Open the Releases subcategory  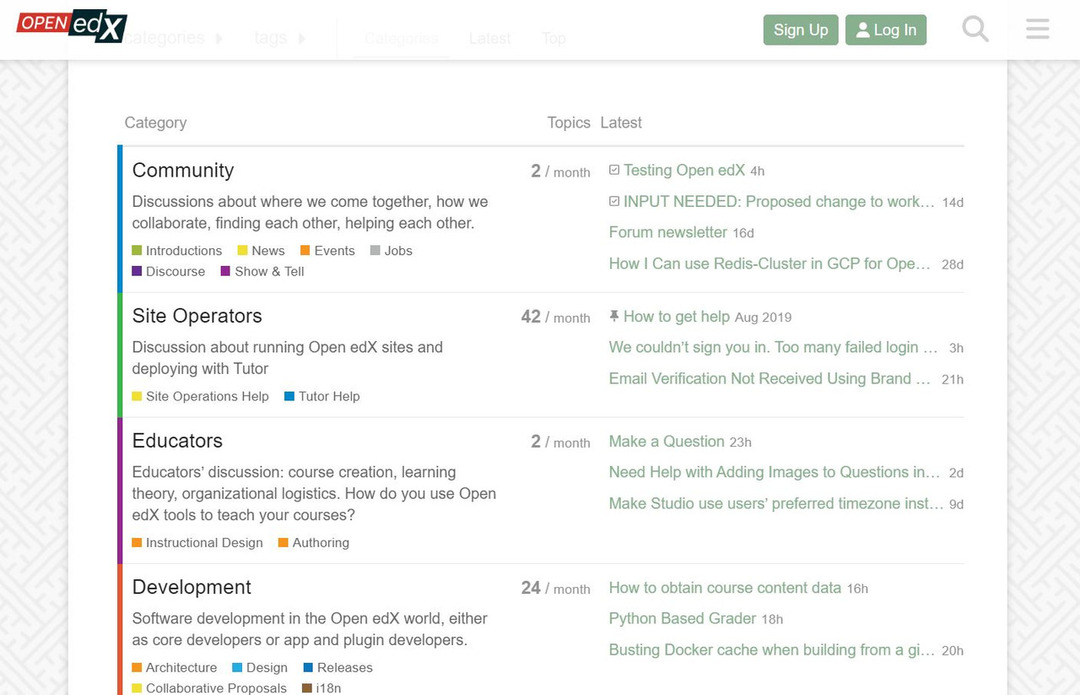point(338,667)
